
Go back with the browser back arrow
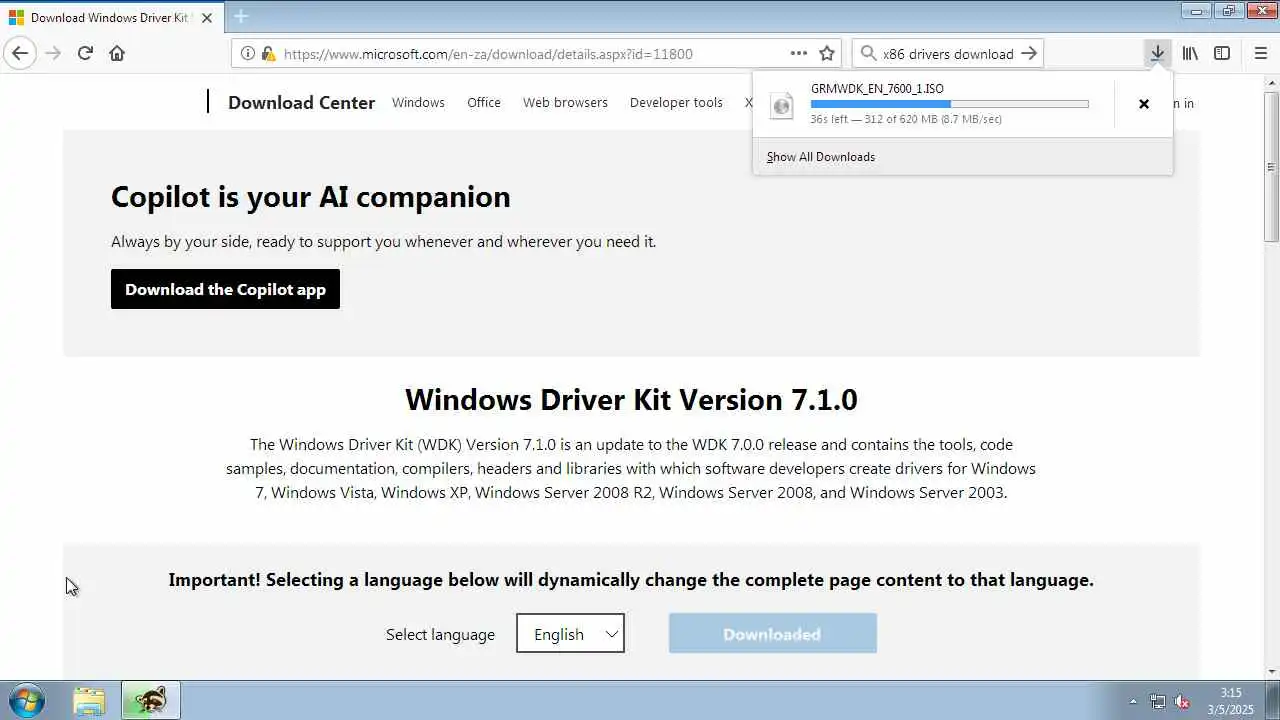click(x=20, y=54)
